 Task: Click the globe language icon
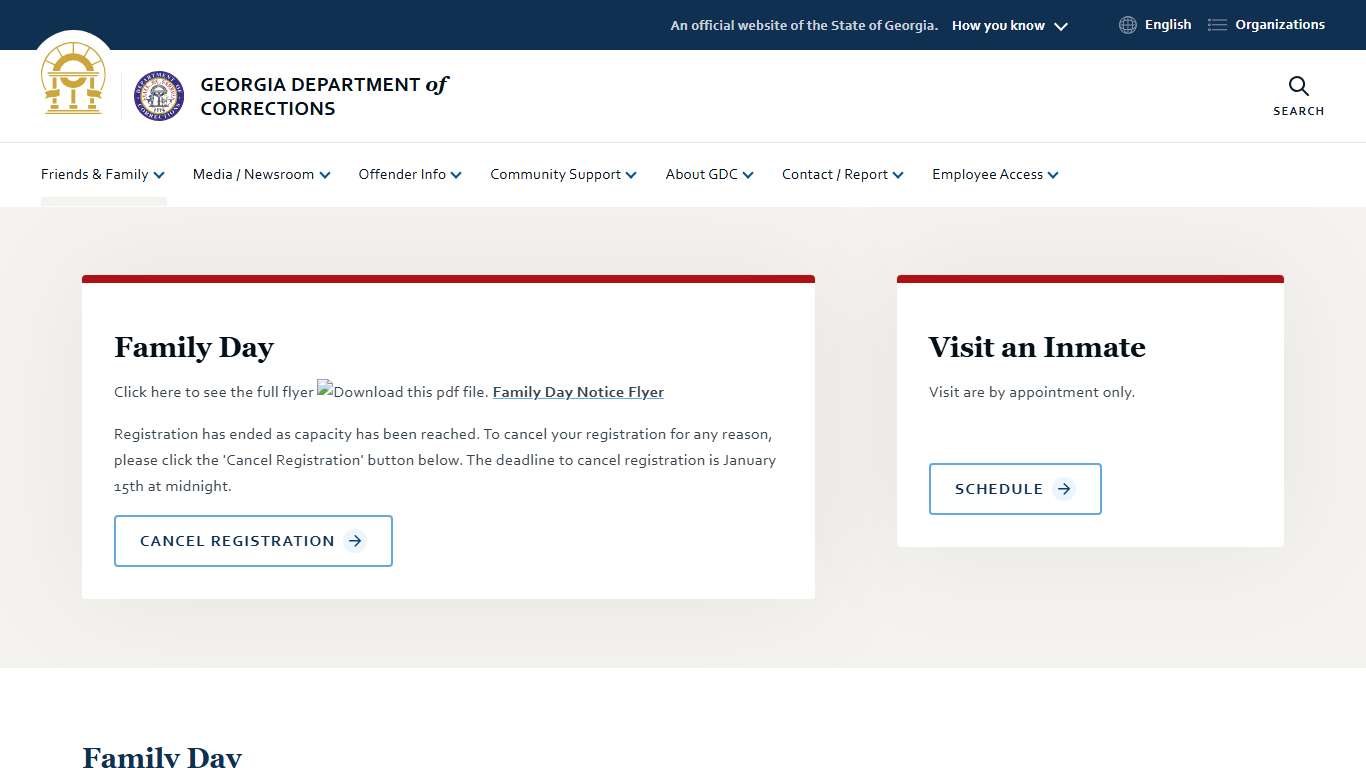click(x=1128, y=25)
